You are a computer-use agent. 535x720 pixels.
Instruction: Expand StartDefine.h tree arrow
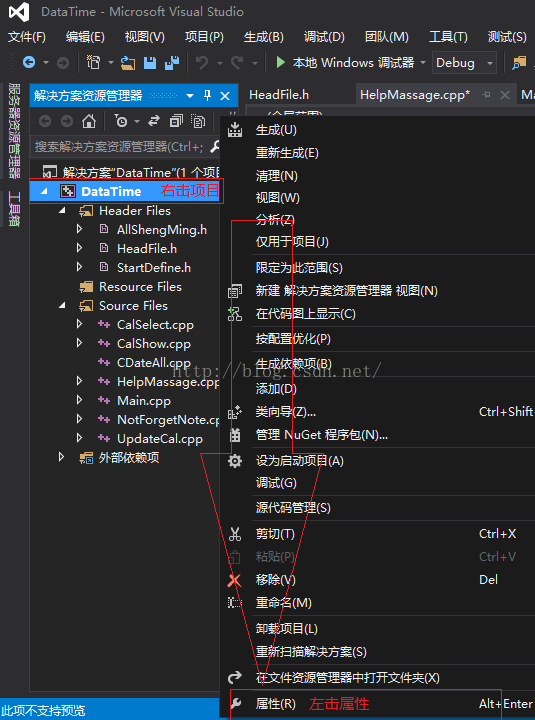[79, 267]
